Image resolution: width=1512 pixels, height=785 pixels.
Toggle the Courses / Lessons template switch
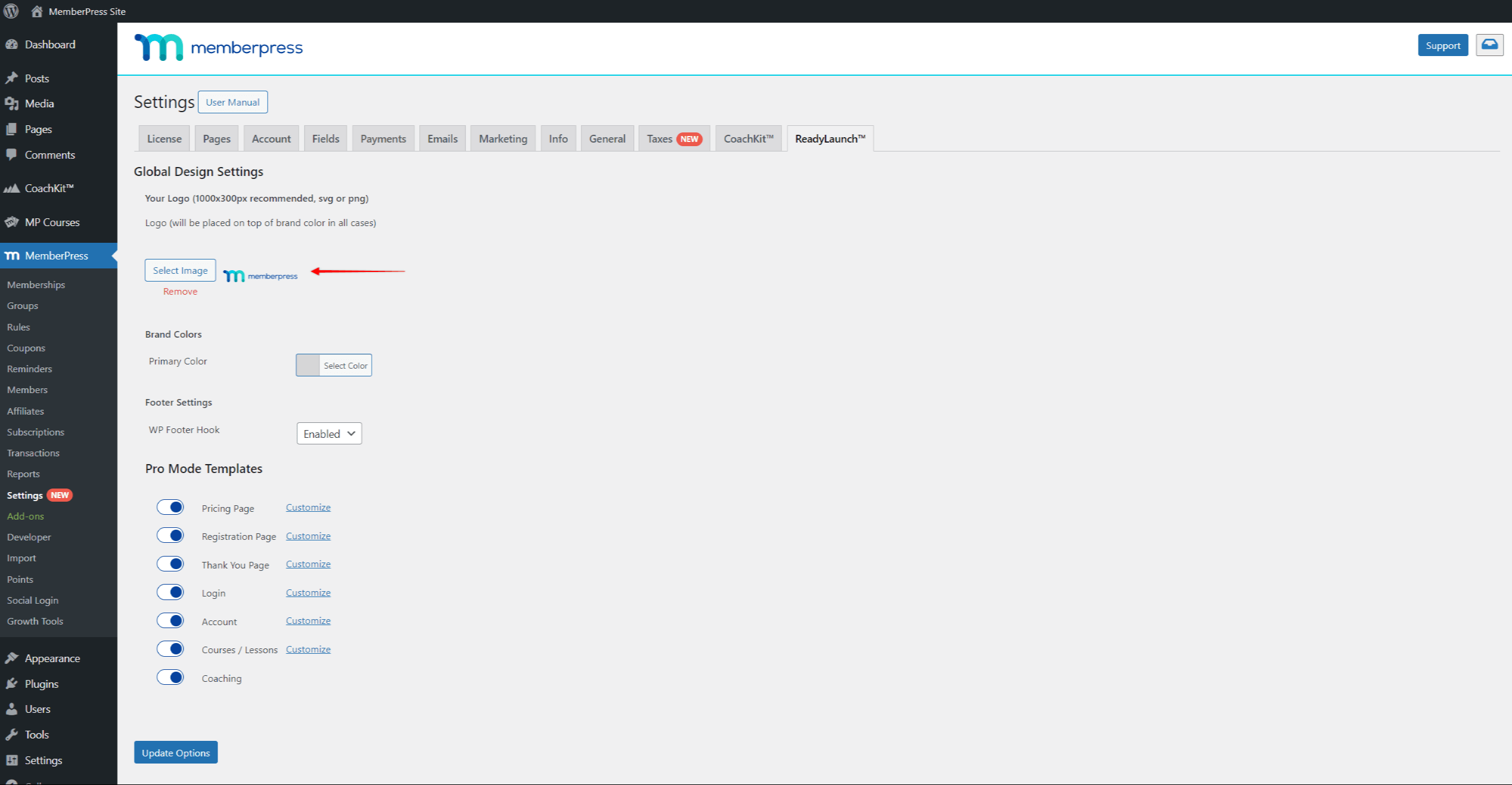[171, 648]
